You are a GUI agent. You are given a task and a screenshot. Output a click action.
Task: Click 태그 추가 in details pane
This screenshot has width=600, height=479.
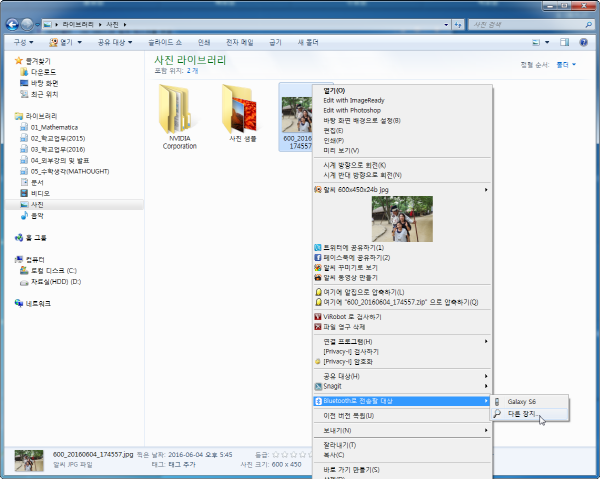182,464
